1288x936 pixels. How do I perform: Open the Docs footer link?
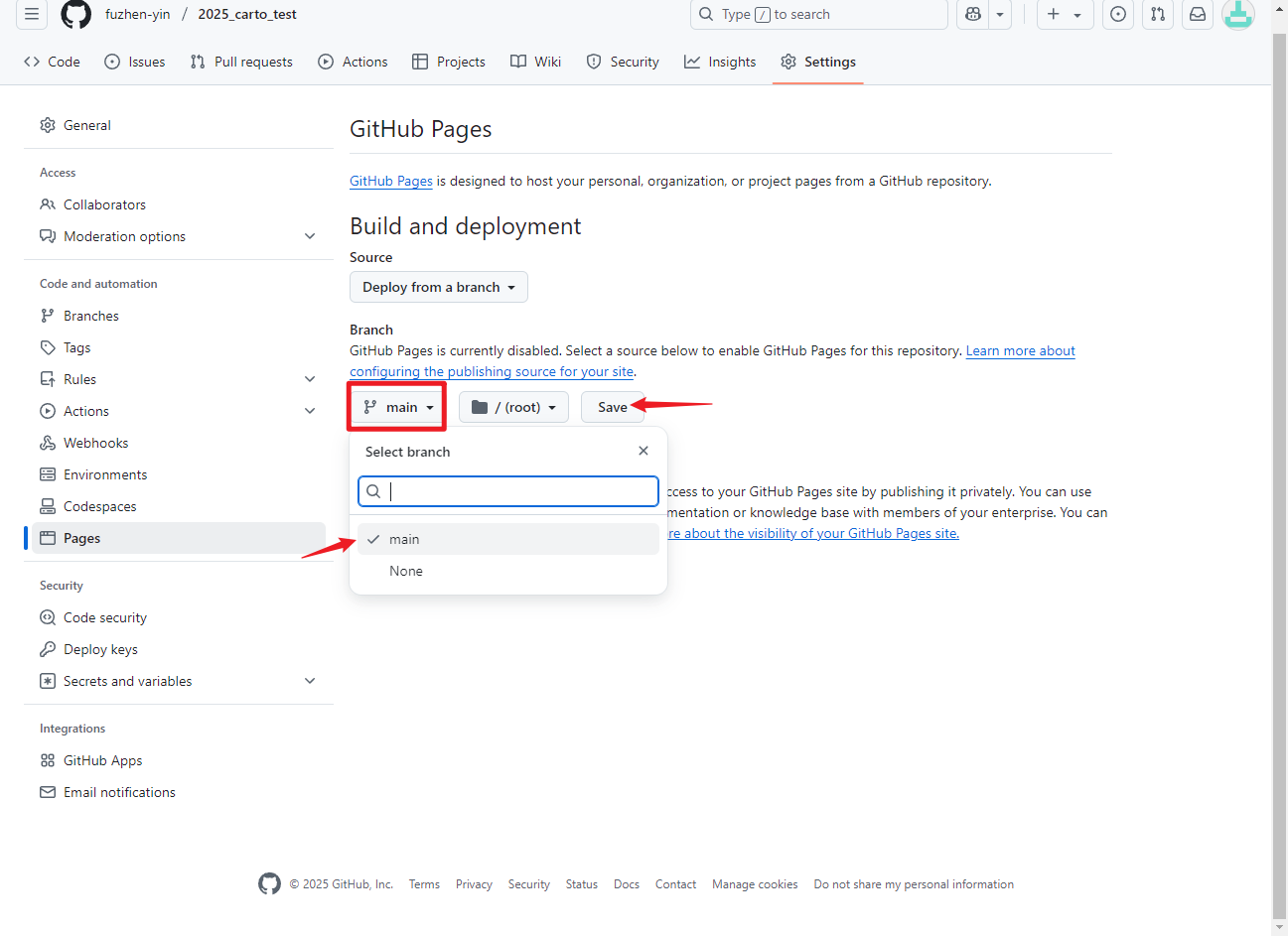coord(627,884)
